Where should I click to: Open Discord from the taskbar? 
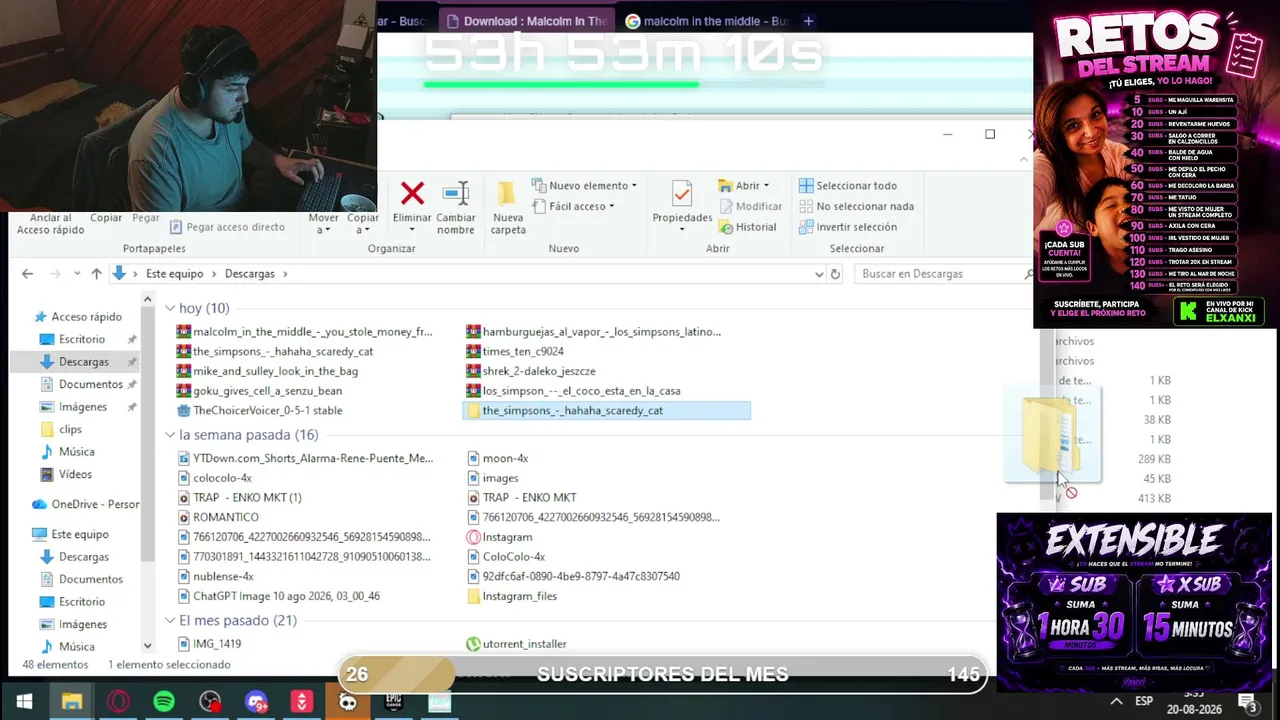pyautogui.click(x=256, y=702)
